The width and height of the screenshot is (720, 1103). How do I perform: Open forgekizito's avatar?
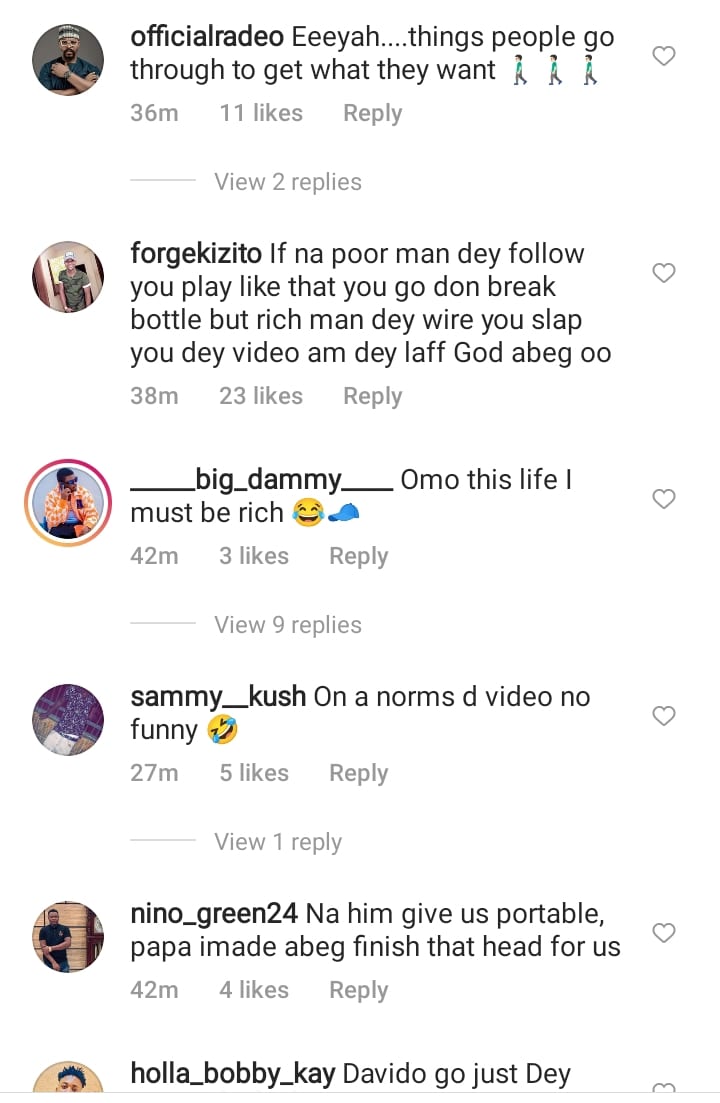click(x=68, y=277)
